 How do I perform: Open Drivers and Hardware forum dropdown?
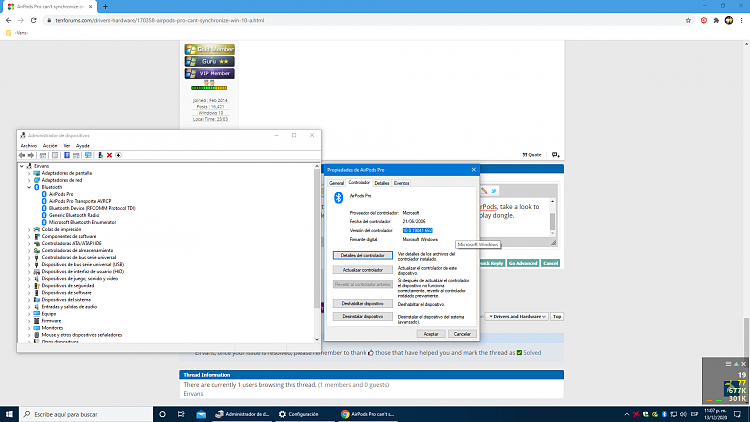517,317
